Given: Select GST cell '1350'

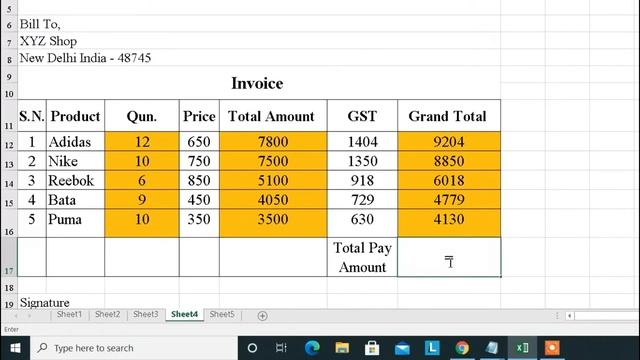Looking at the screenshot, I should (362, 161).
